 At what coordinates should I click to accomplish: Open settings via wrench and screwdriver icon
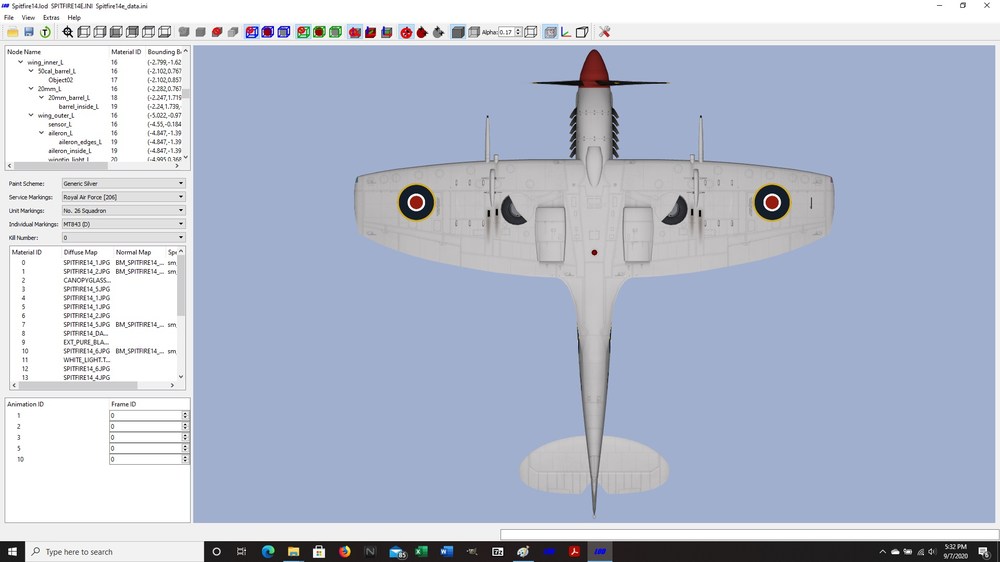click(x=604, y=32)
